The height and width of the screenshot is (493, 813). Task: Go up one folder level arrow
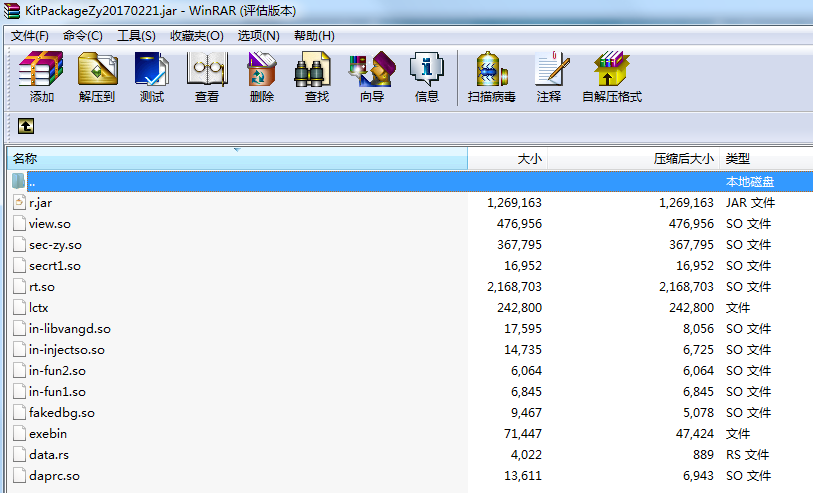point(26,126)
